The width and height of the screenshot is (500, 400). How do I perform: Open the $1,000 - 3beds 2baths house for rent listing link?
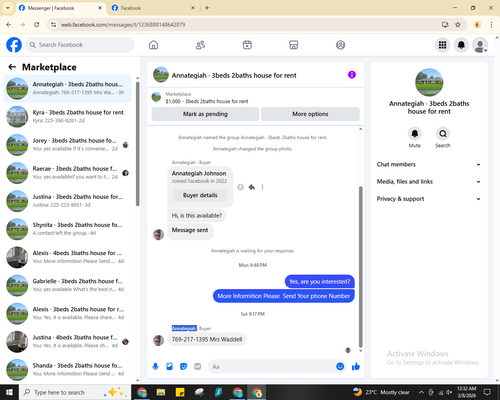pyautogui.click(x=207, y=101)
